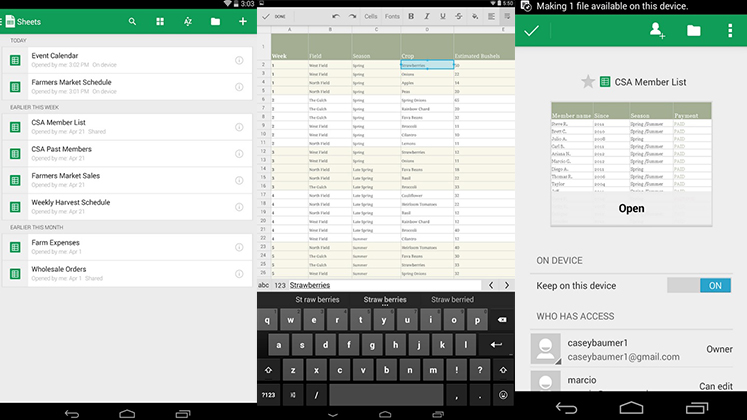The image size is (747, 420).
Task: Open overflow menu with three dots
Action: click(x=730, y=31)
